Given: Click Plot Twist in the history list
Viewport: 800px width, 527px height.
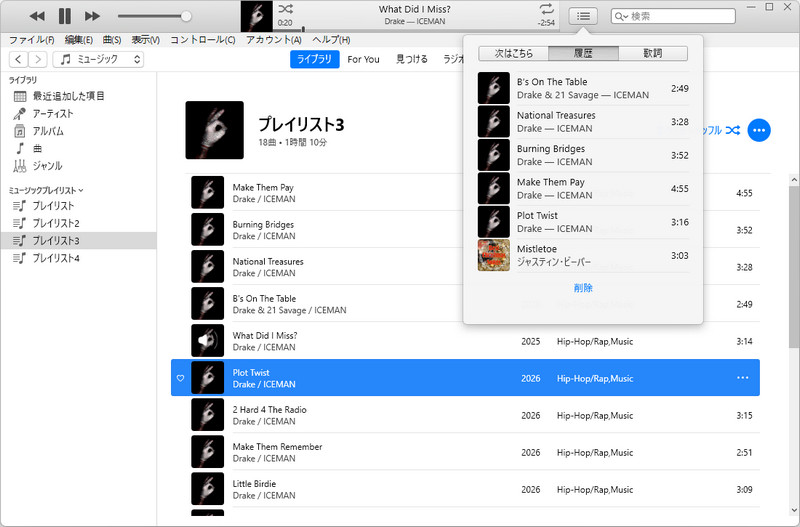Looking at the screenshot, I should tap(583, 222).
